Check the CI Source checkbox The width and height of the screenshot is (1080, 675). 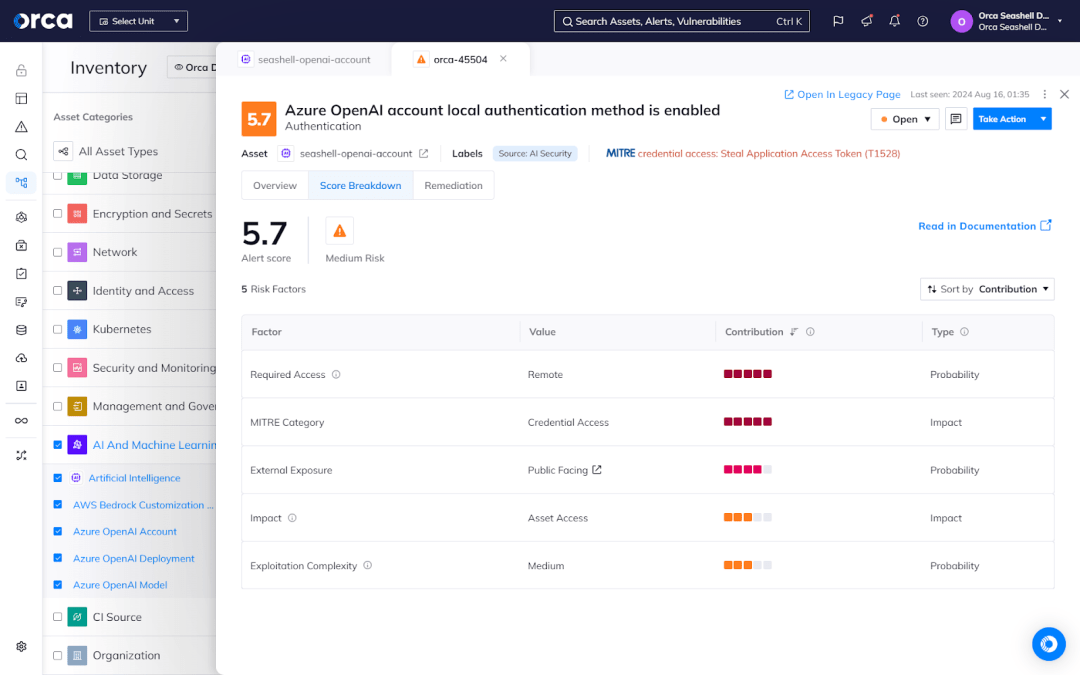(x=58, y=617)
